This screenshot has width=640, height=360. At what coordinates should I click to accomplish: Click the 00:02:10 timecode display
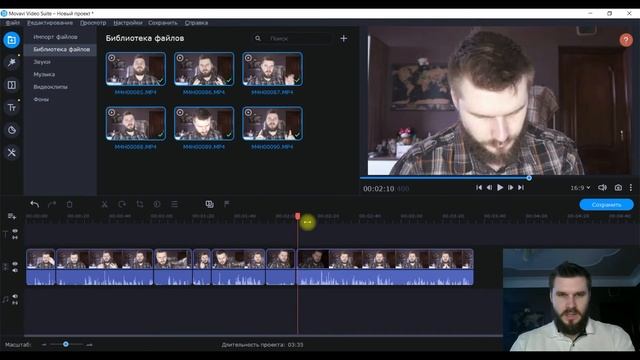(379, 189)
